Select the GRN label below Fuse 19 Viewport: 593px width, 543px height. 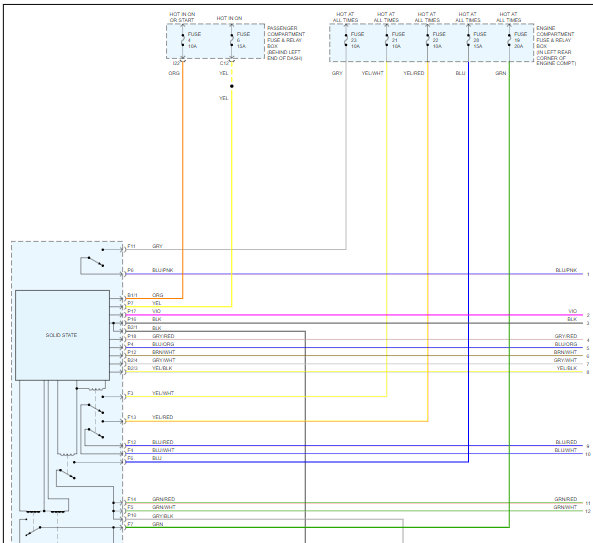[501, 73]
